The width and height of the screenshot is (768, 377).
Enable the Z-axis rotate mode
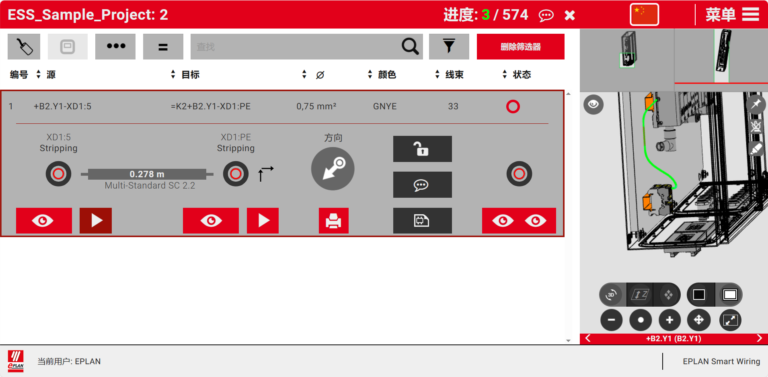639,295
